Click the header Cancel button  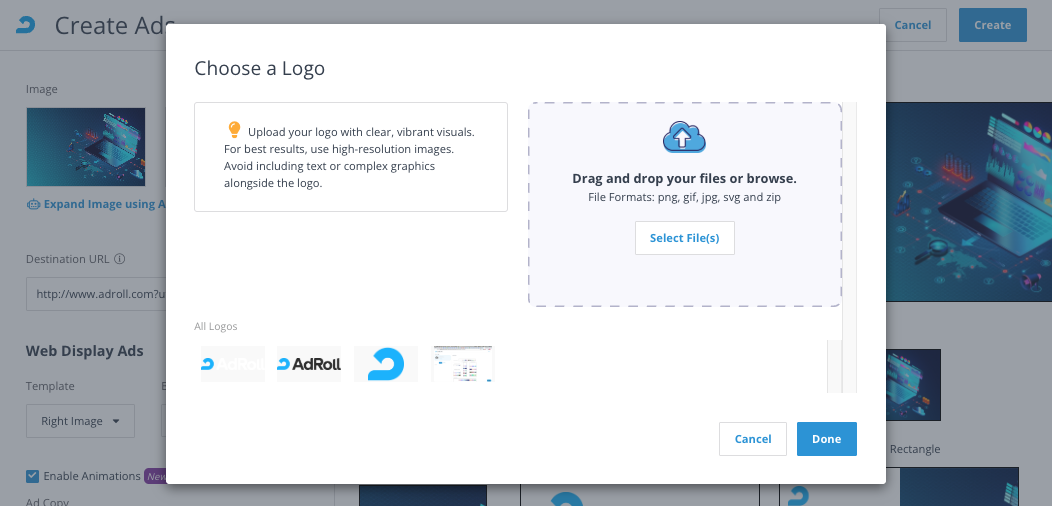click(912, 25)
